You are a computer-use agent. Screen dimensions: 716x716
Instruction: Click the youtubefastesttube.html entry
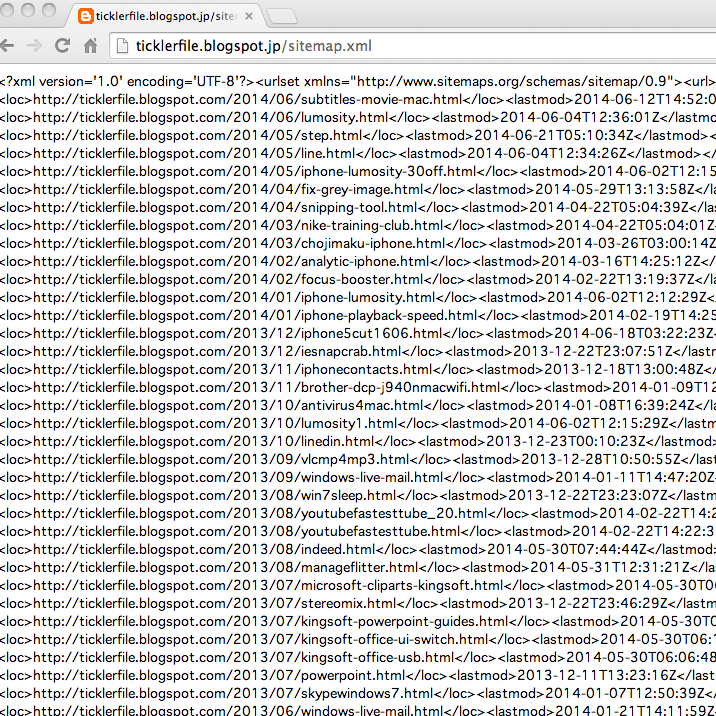pyautogui.click(x=358, y=532)
